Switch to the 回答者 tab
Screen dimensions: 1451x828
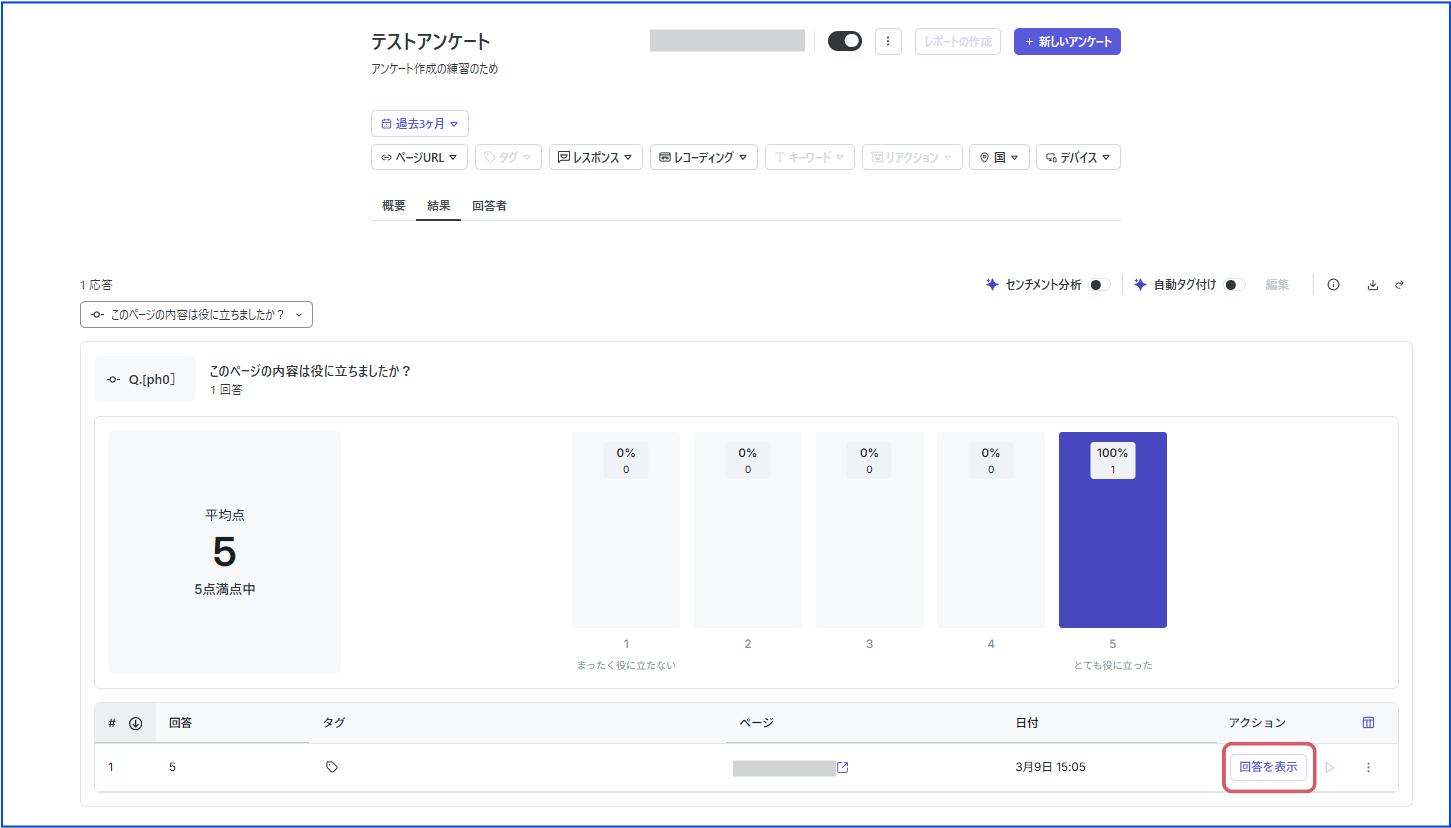click(x=489, y=205)
